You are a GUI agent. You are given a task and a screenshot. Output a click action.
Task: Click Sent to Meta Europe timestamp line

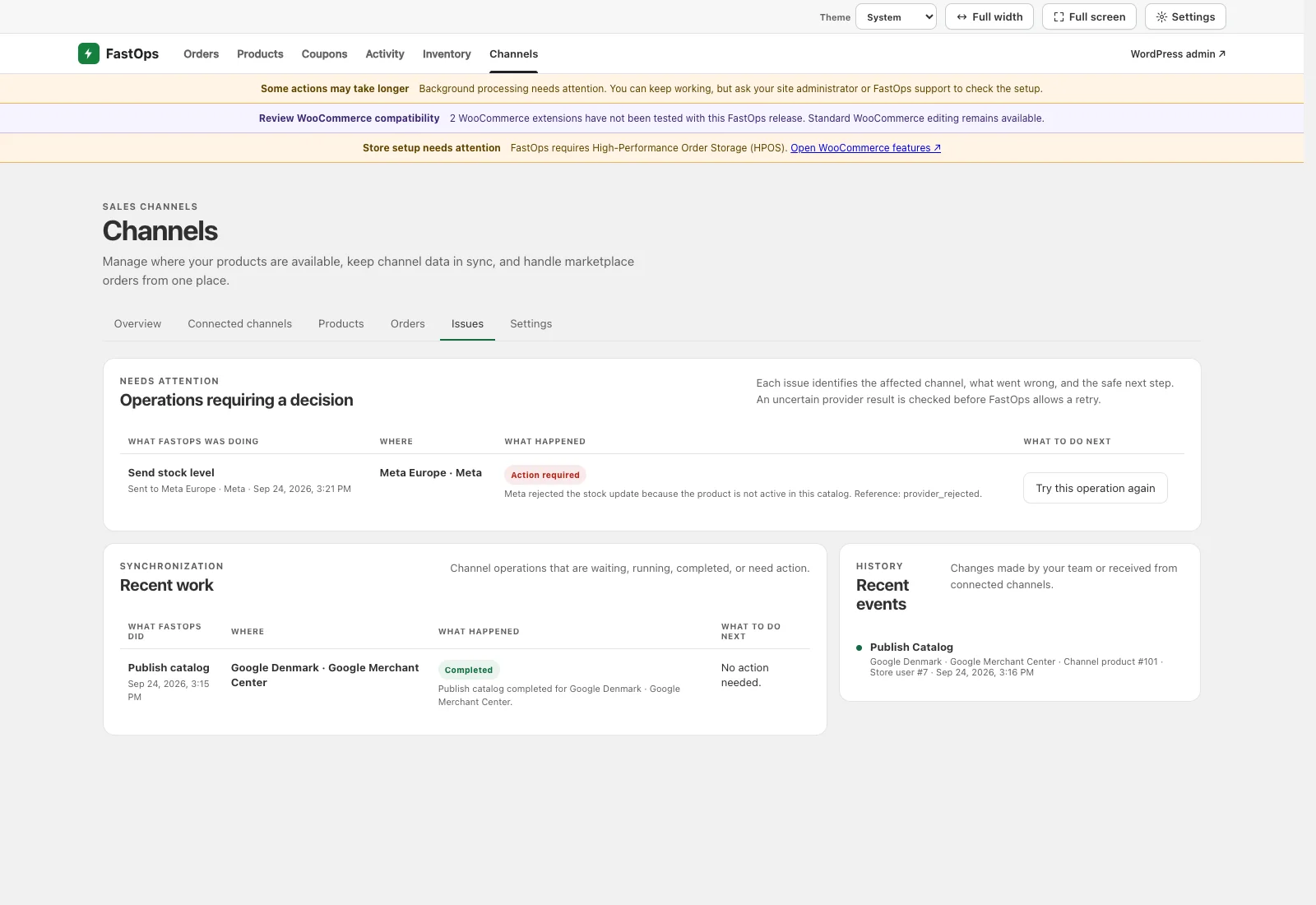(239, 490)
